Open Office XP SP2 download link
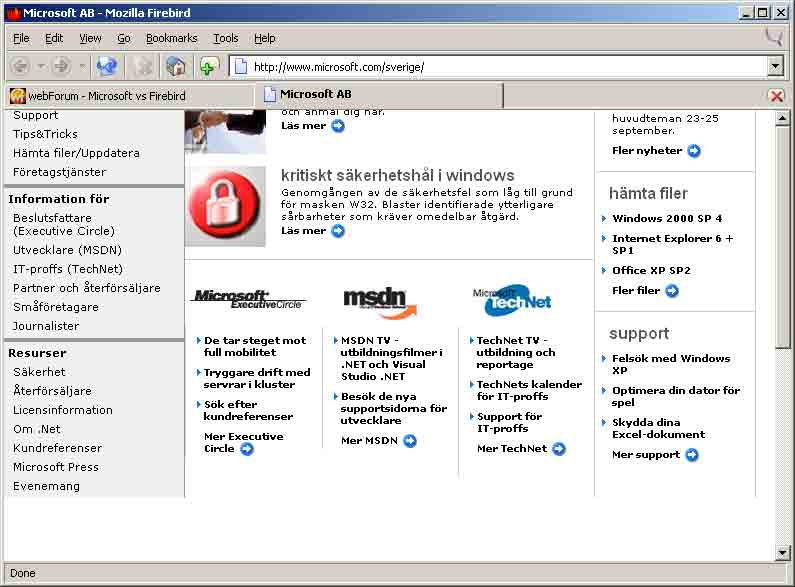Image resolution: width=795 pixels, height=587 pixels. [652, 271]
